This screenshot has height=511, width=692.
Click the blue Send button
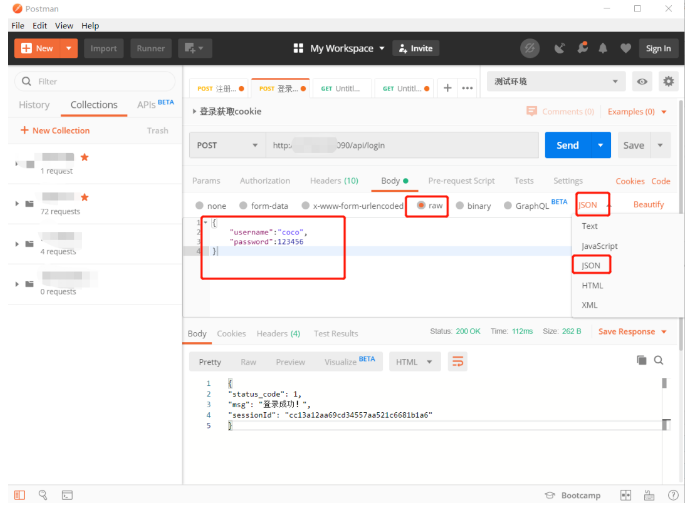tap(568, 145)
